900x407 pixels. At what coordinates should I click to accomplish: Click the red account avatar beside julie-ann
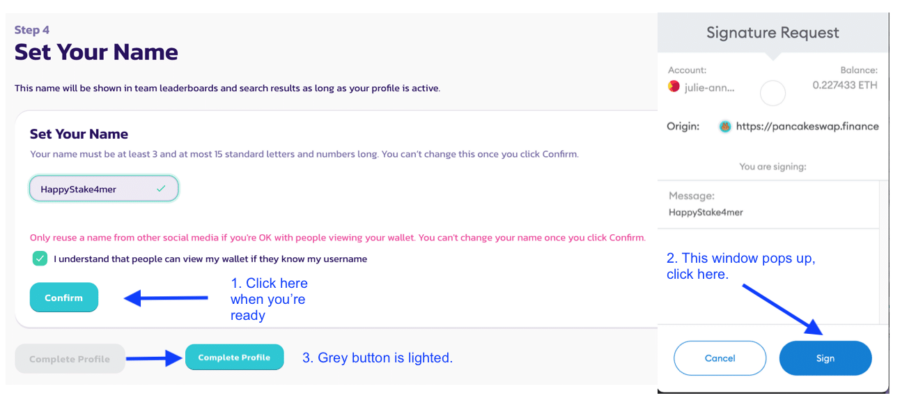click(x=674, y=86)
